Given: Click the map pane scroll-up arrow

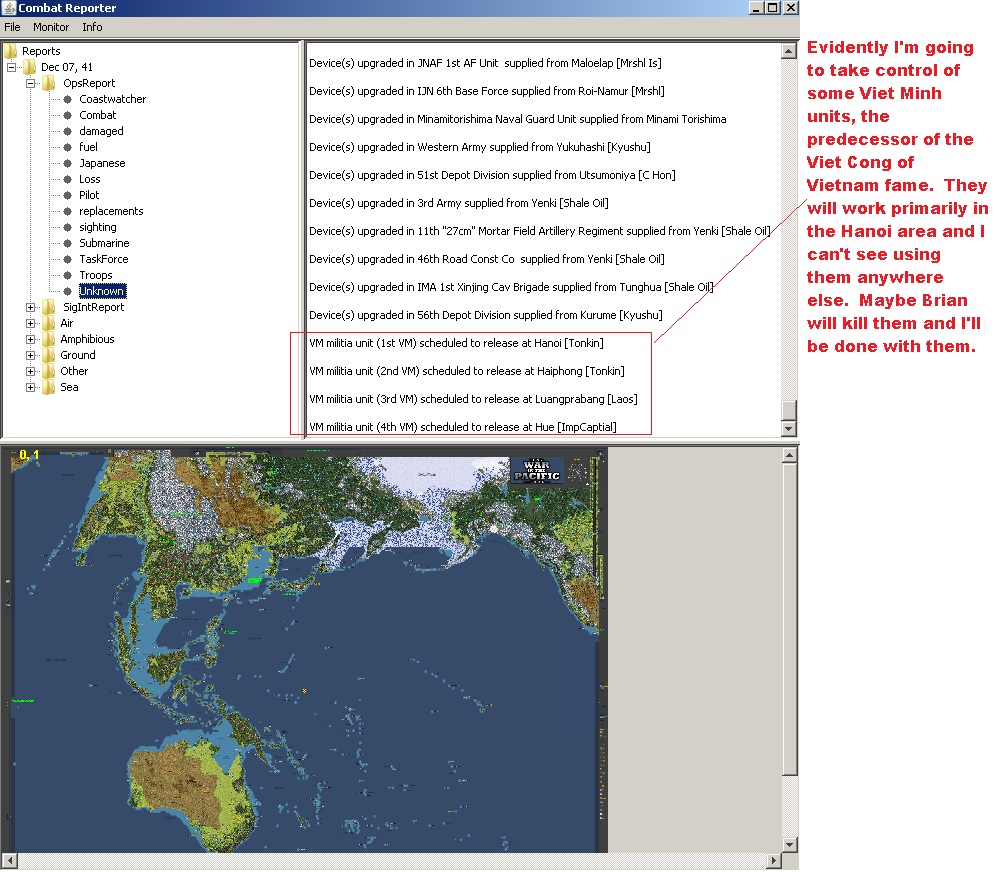Looking at the screenshot, I should click(x=789, y=455).
